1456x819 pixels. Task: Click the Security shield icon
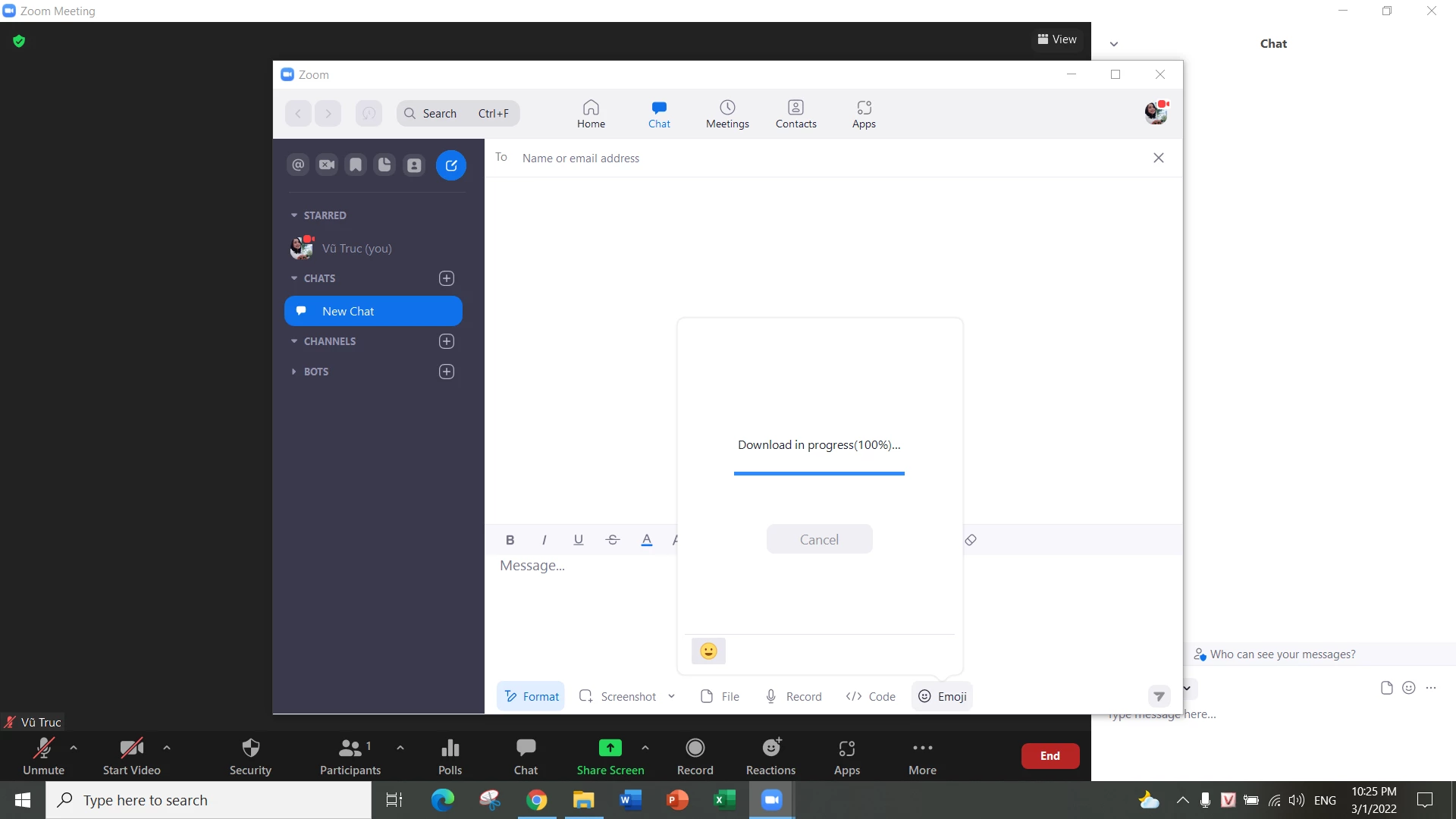click(x=250, y=756)
